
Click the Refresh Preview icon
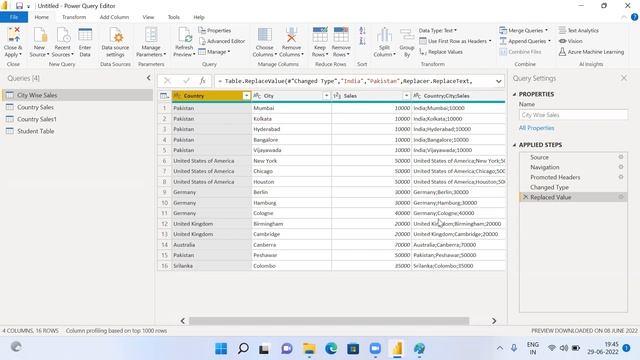pyautogui.click(x=184, y=36)
